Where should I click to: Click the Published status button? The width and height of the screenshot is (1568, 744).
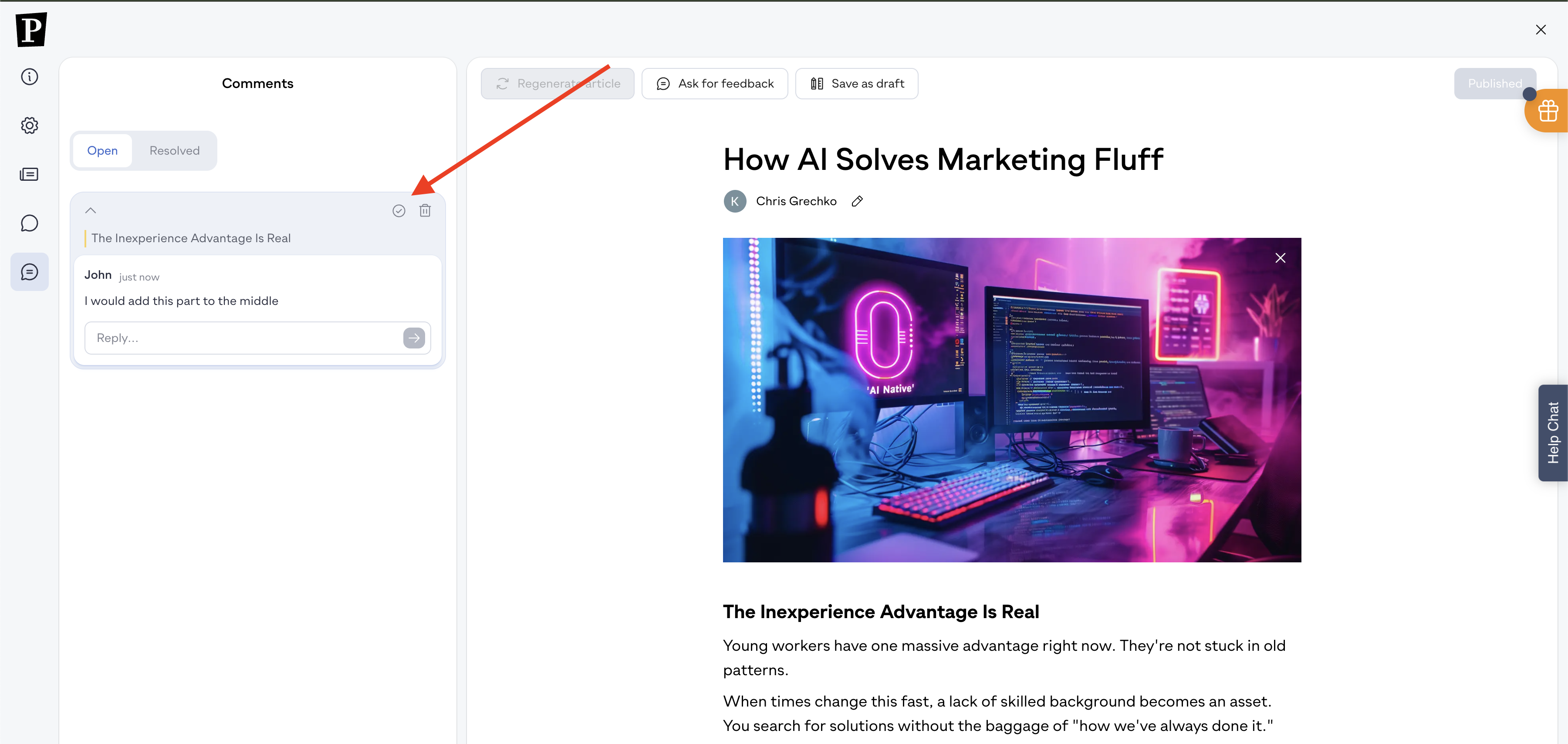1494,83
